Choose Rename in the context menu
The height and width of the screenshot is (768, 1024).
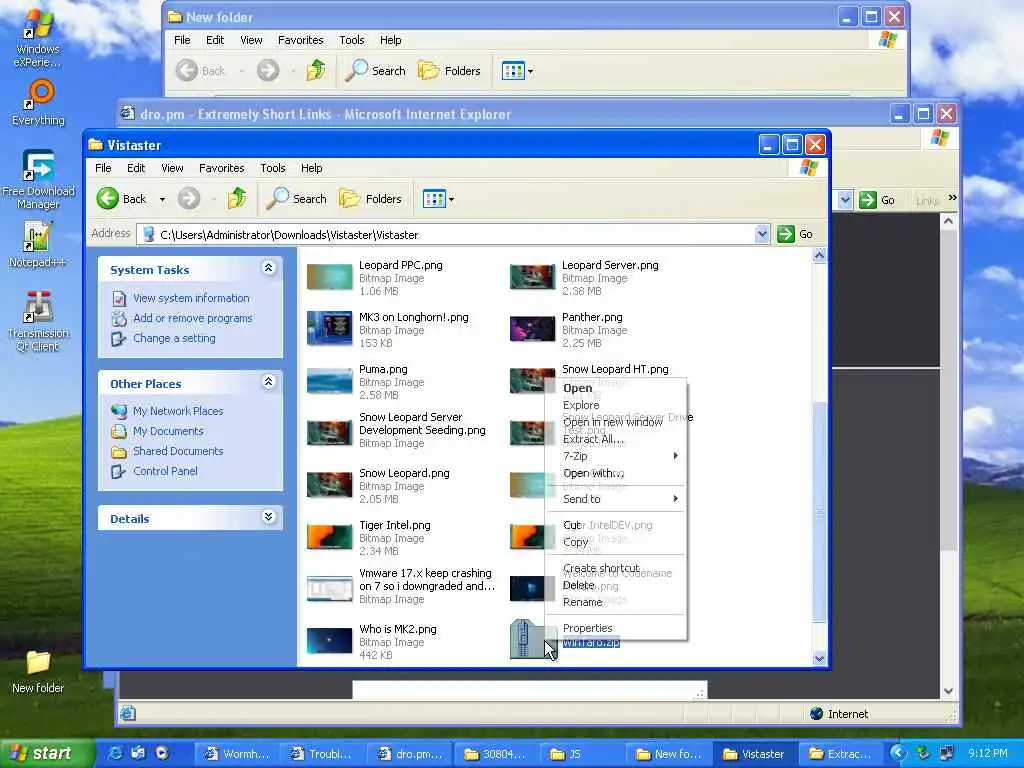pyautogui.click(x=616, y=602)
